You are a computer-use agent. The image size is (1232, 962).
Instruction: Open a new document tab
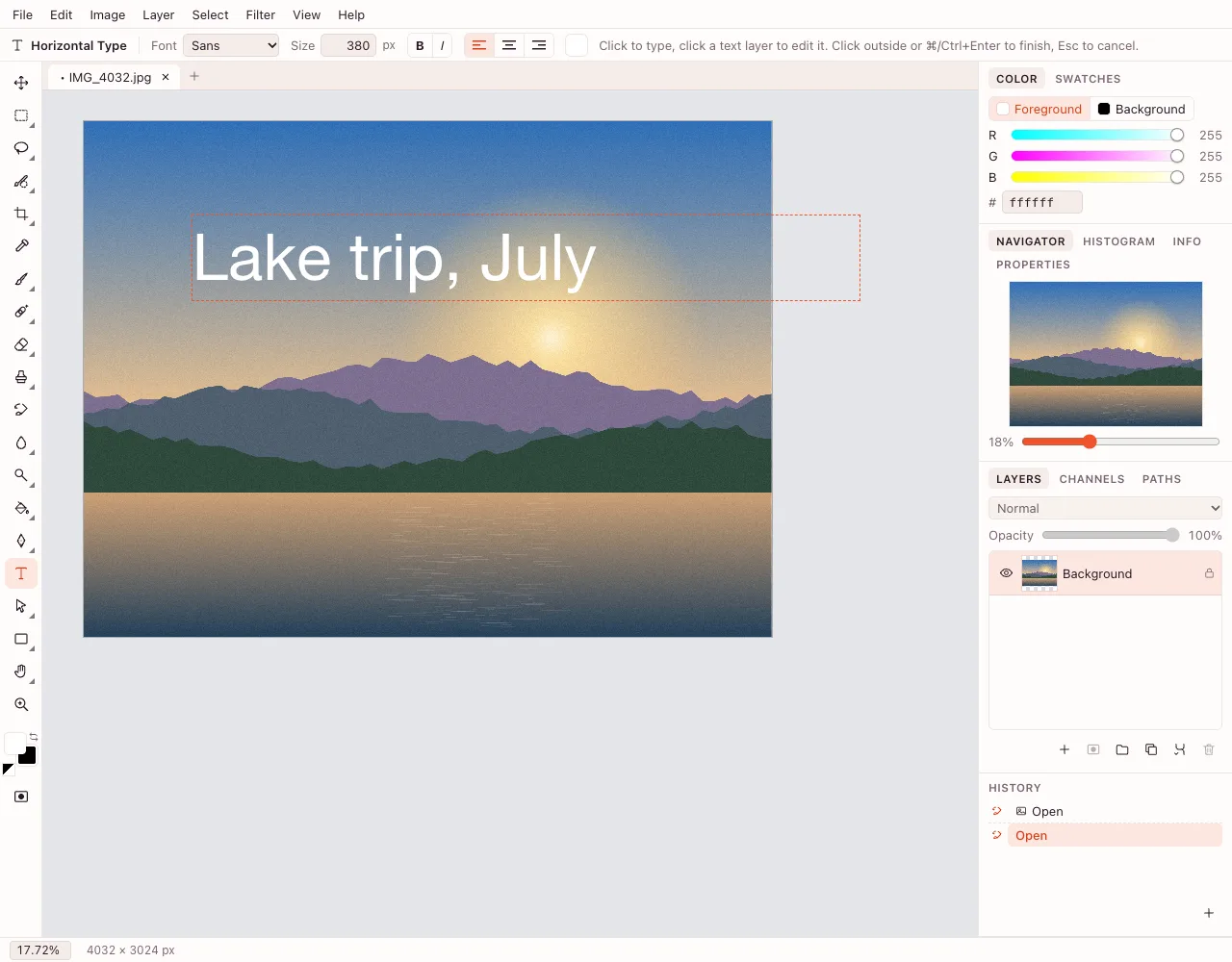click(x=194, y=76)
